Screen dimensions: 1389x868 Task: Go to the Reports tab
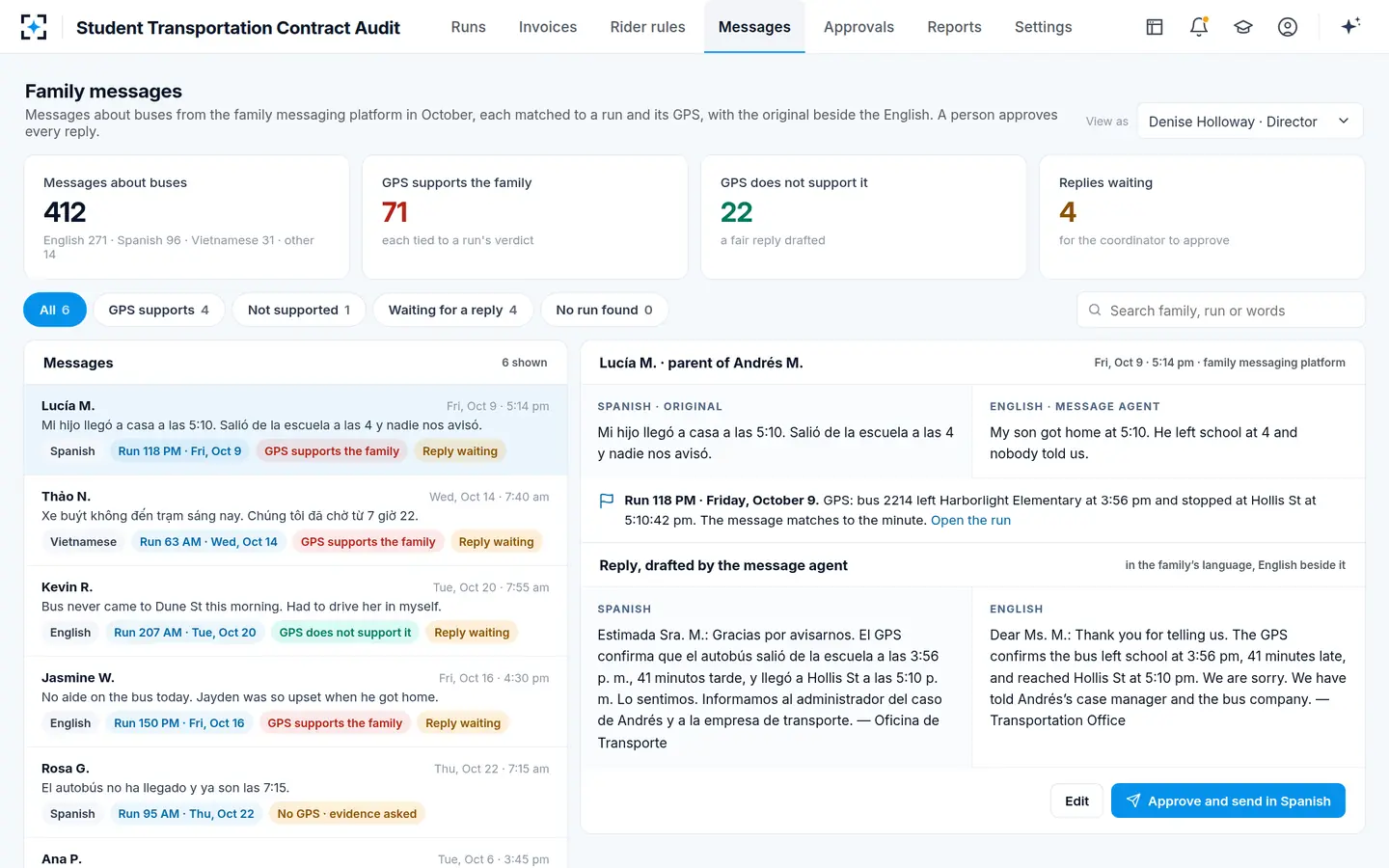tap(955, 27)
